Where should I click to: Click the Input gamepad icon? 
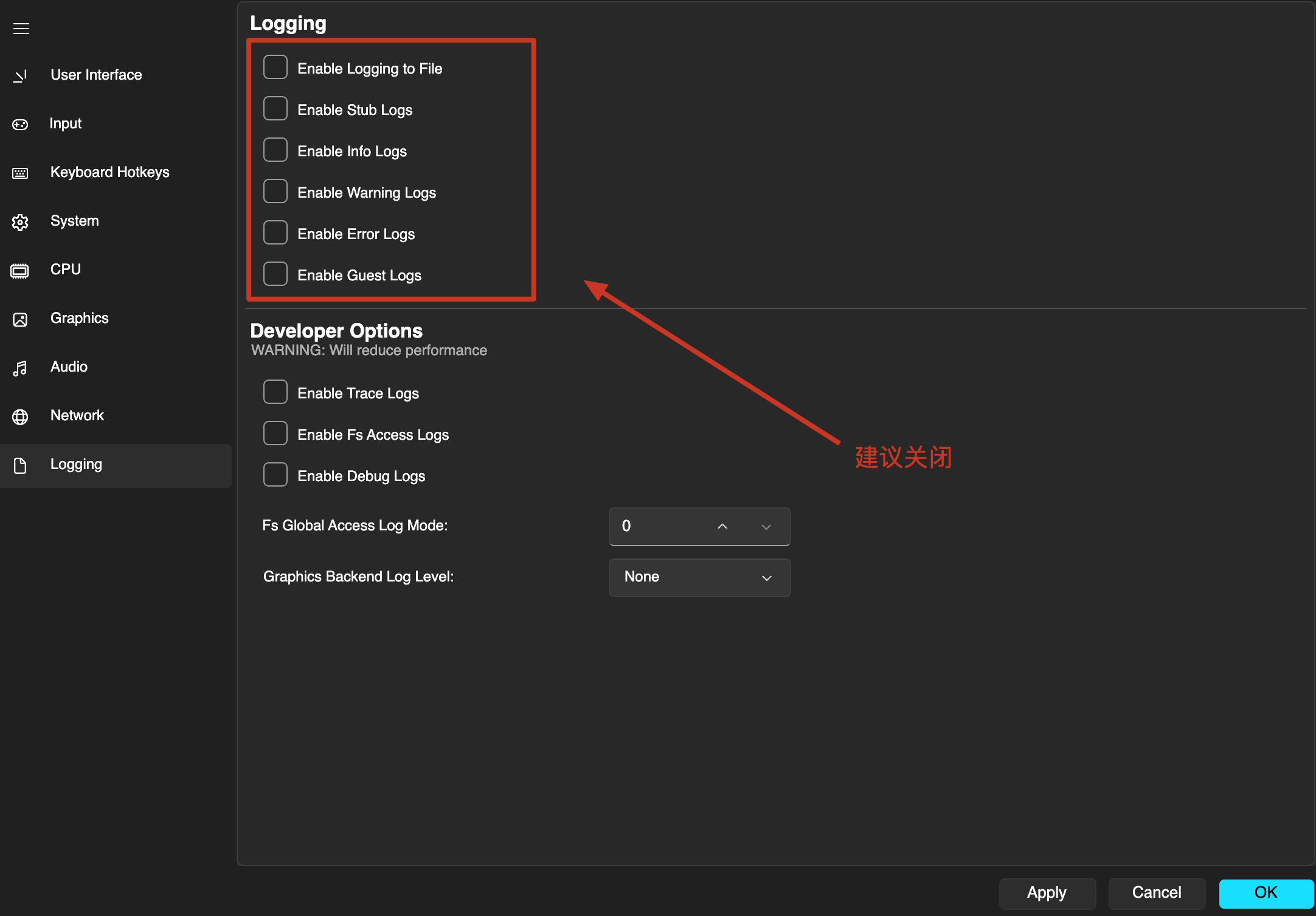coord(20,124)
